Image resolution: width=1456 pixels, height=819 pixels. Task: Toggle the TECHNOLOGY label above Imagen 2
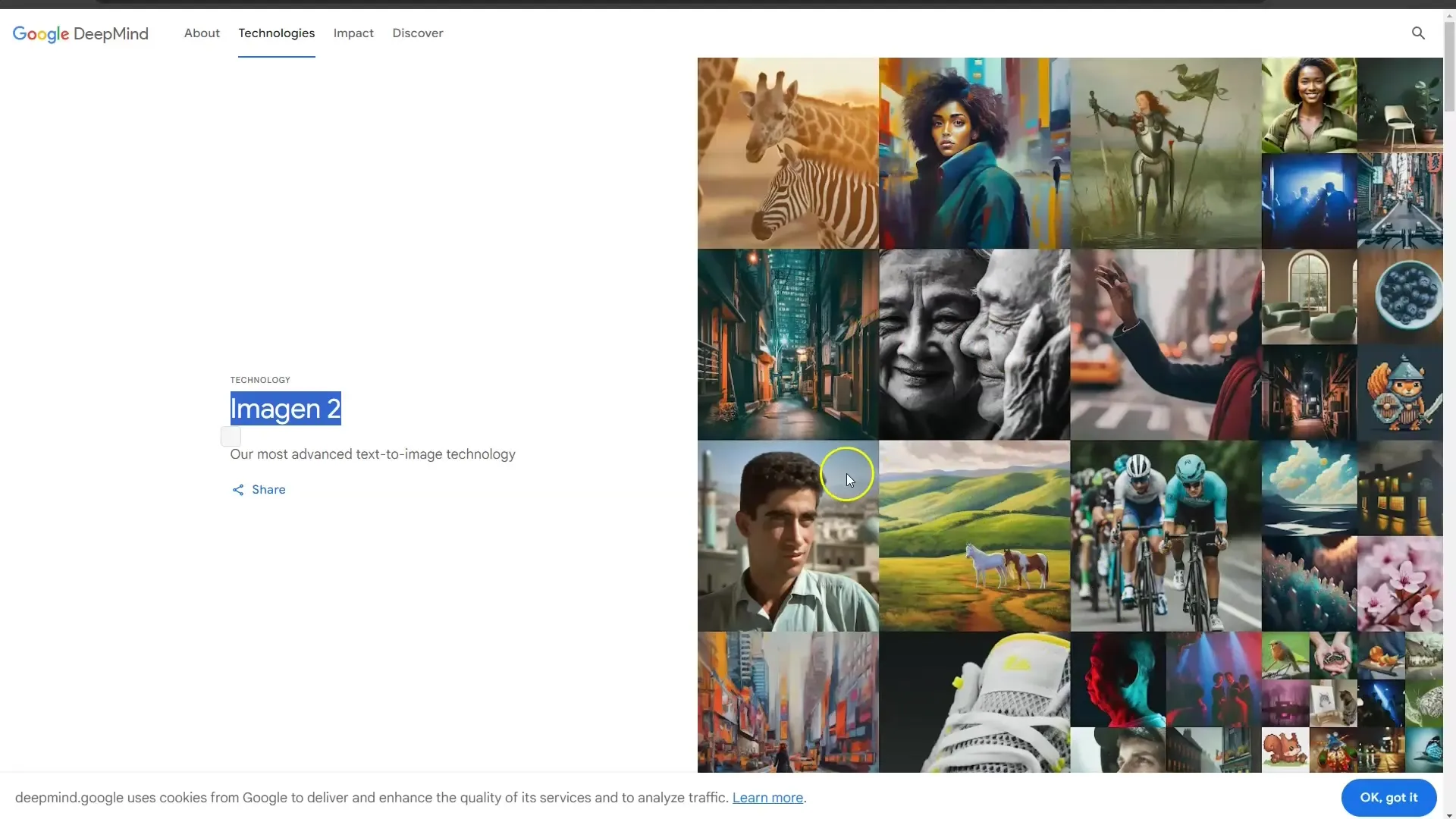[260, 379]
